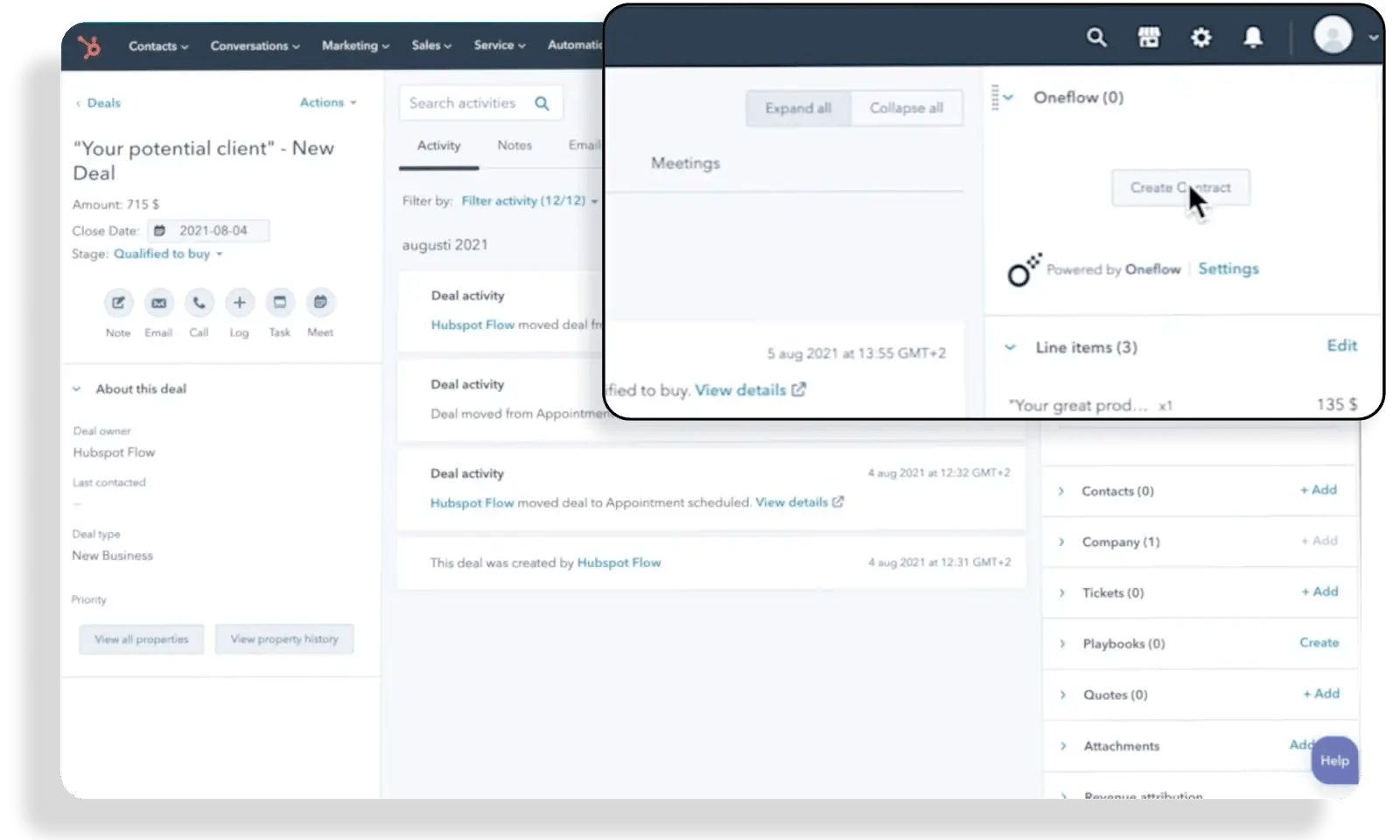This screenshot has width=1400, height=840.
Task: Click the Expand all button
Action: coord(798,108)
